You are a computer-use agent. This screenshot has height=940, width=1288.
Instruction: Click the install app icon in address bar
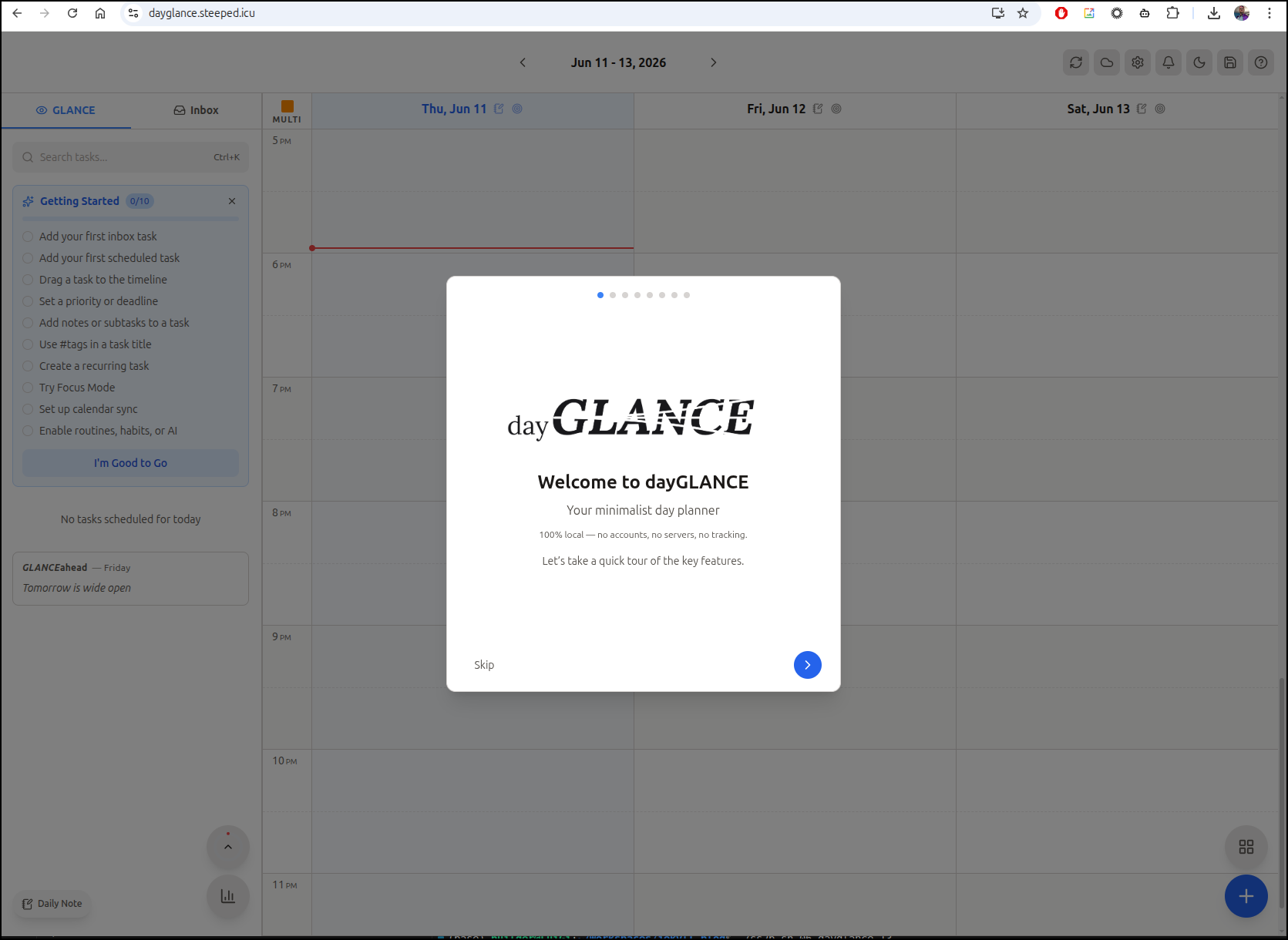tap(998, 13)
